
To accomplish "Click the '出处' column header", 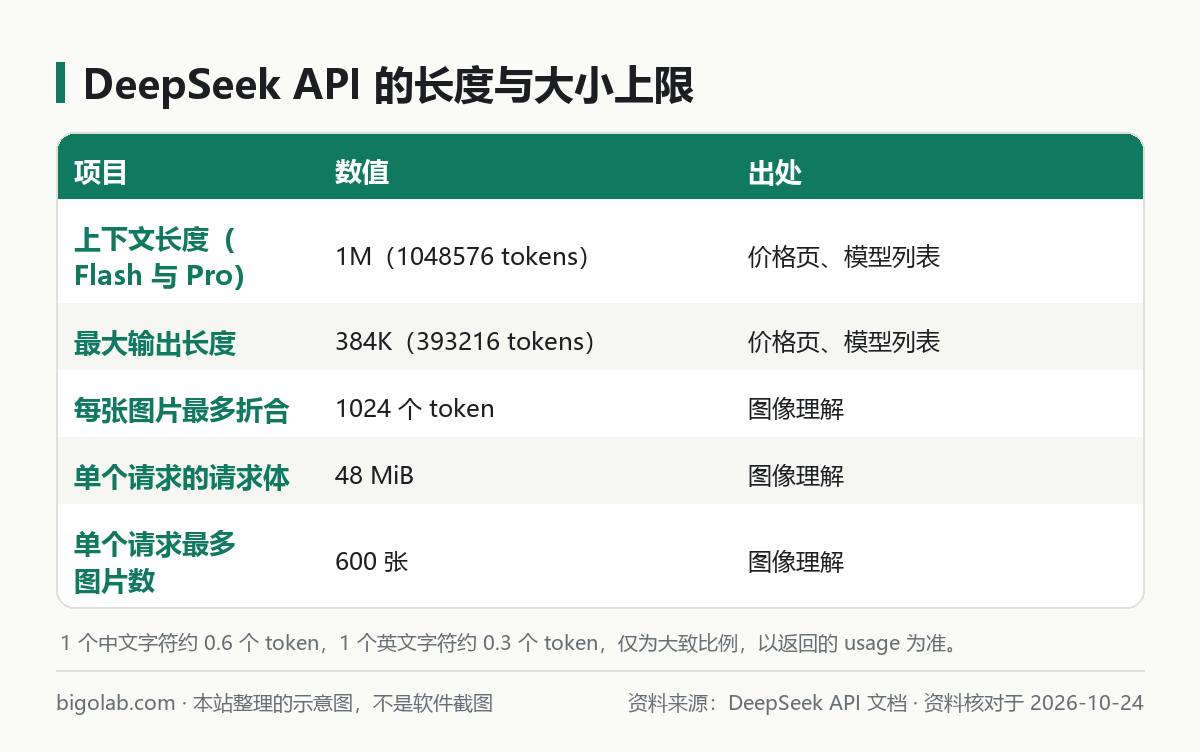I will (775, 172).
